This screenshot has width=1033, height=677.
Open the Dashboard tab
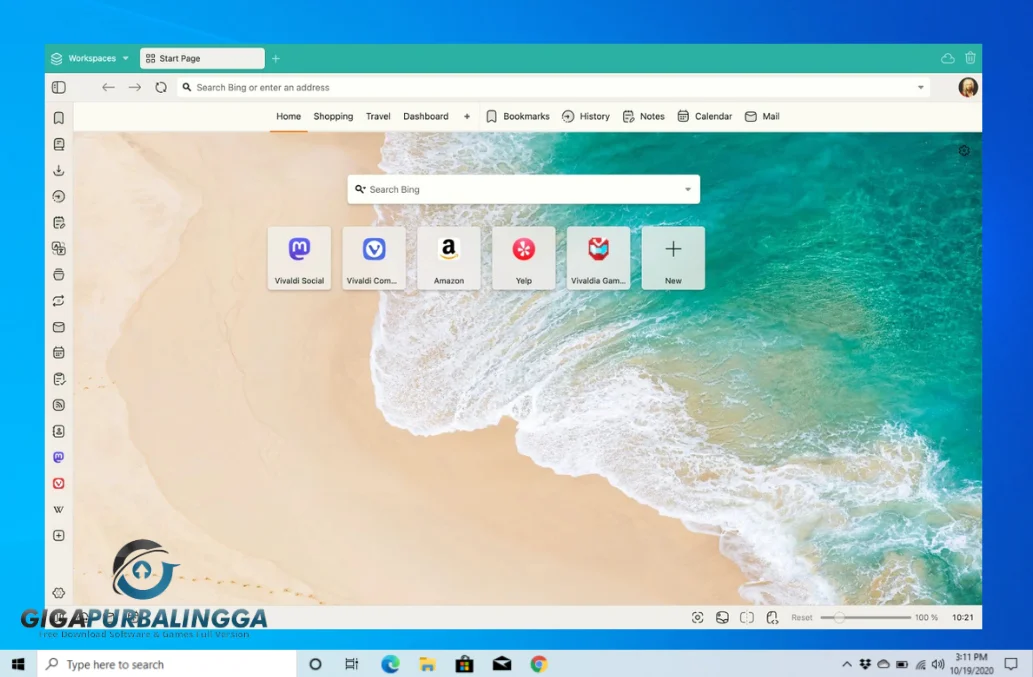(425, 116)
